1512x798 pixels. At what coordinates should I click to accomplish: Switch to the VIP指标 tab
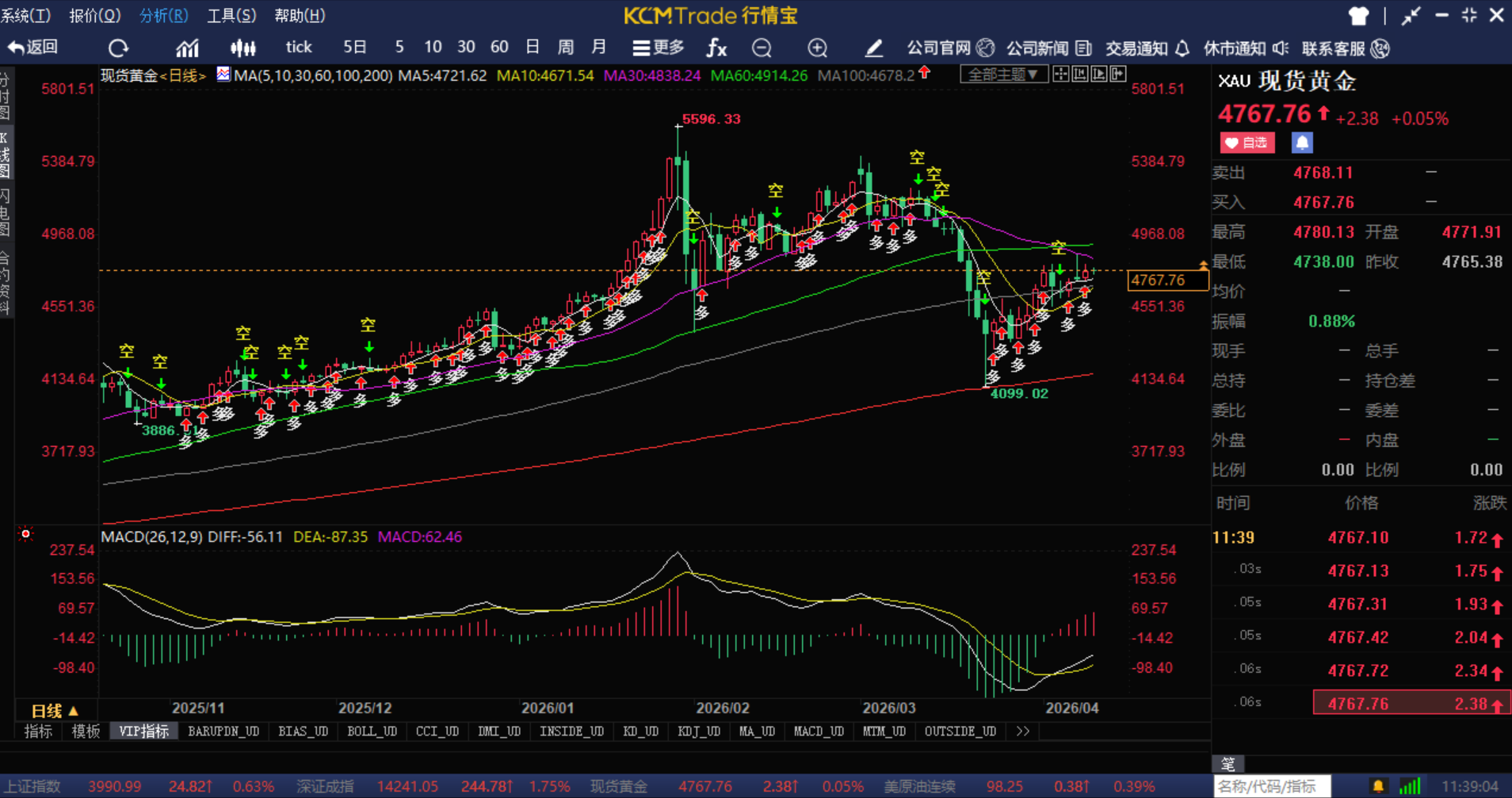144,731
